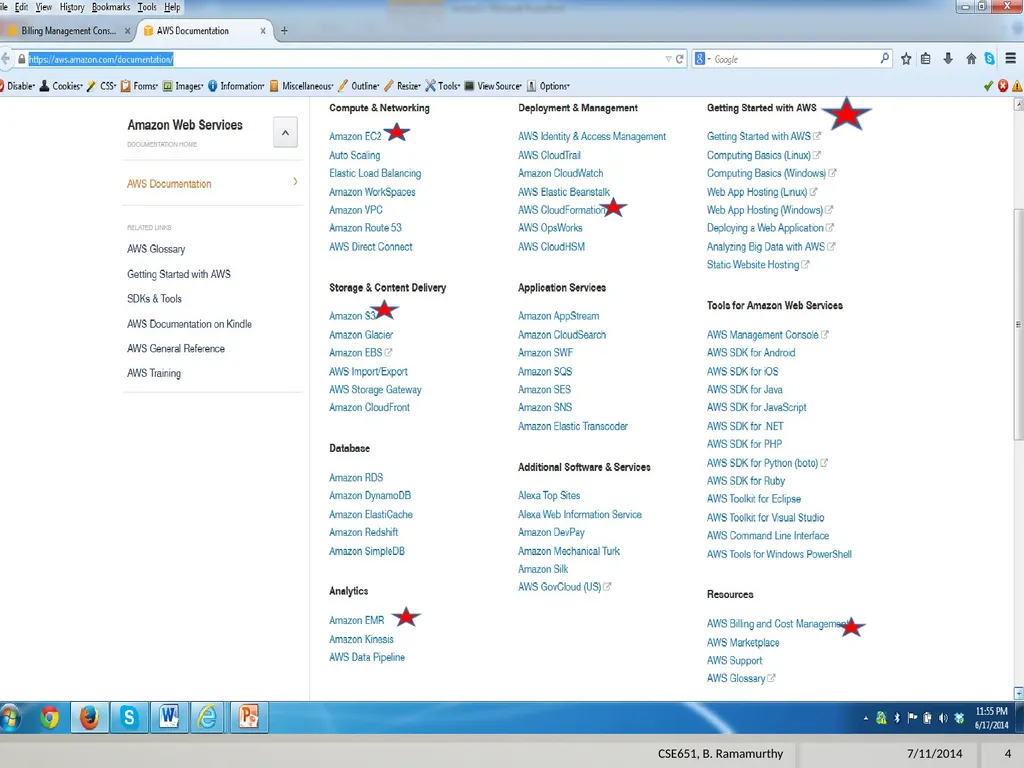Image resolution: width=1024 pixels, height=768 pixels.
Task: Click the red error icon in developer toolbar
Action: [x=1003, y=86]
